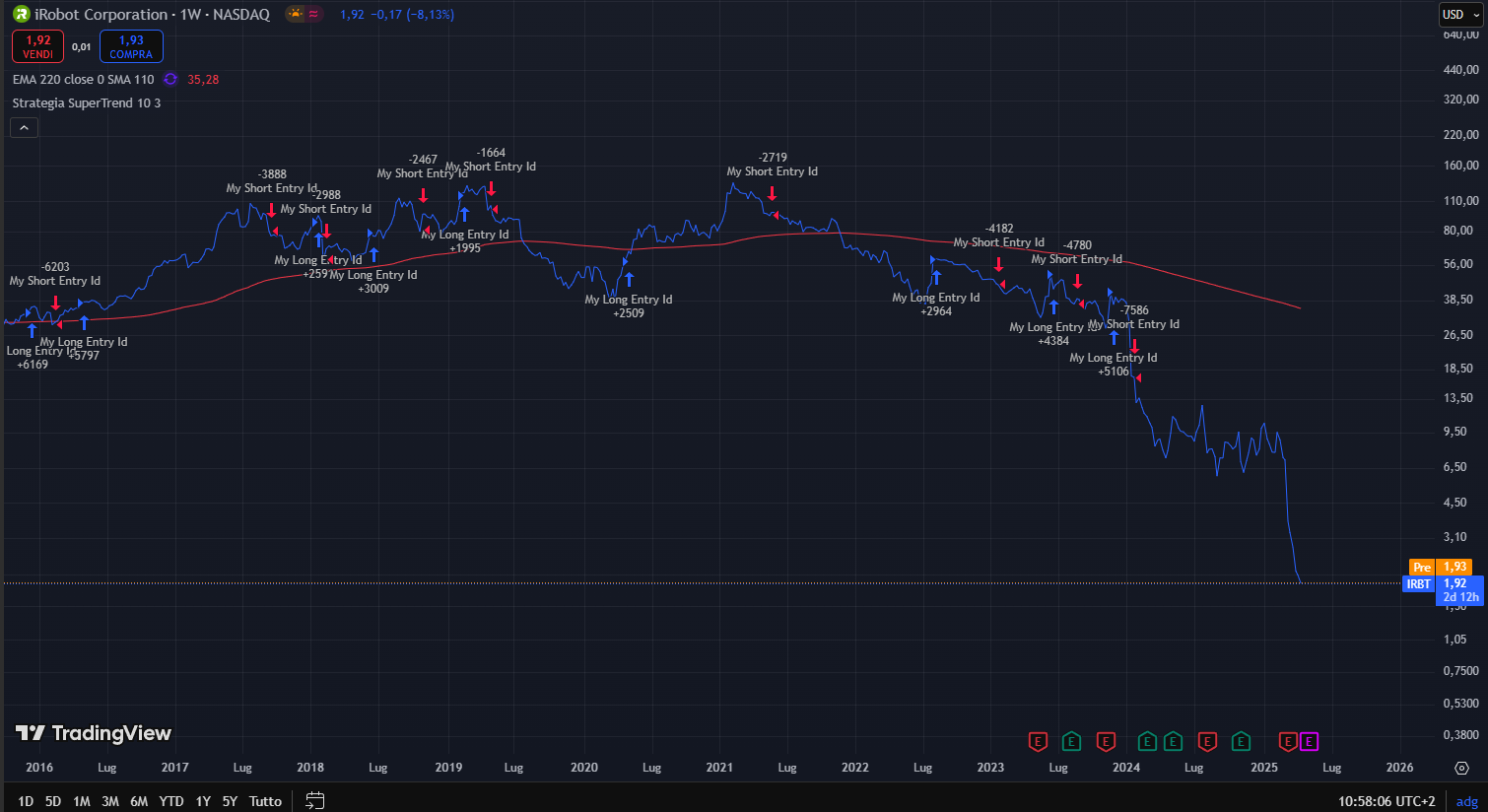This screenshot has height=812, width=1488.
Task: Click green earnings marker directly above Lug 2023
Action: pyautogui.click(x=1072, y=741)
